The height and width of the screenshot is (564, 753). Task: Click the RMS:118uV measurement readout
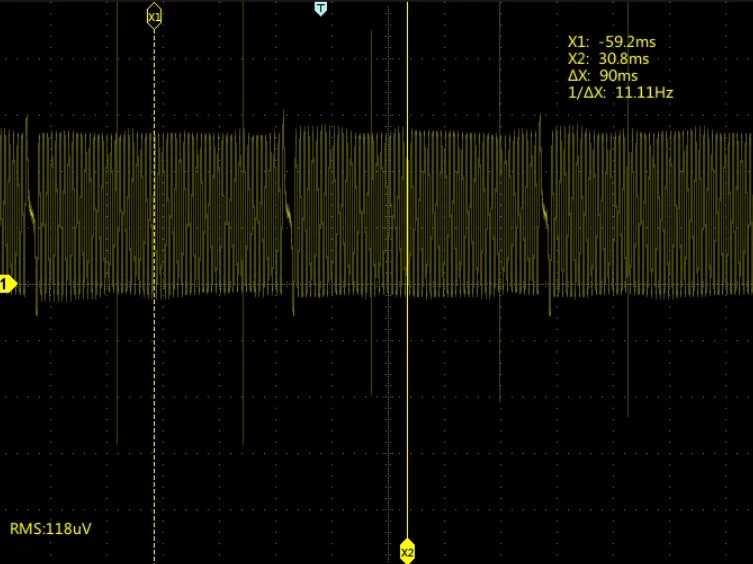coord(50,528)
